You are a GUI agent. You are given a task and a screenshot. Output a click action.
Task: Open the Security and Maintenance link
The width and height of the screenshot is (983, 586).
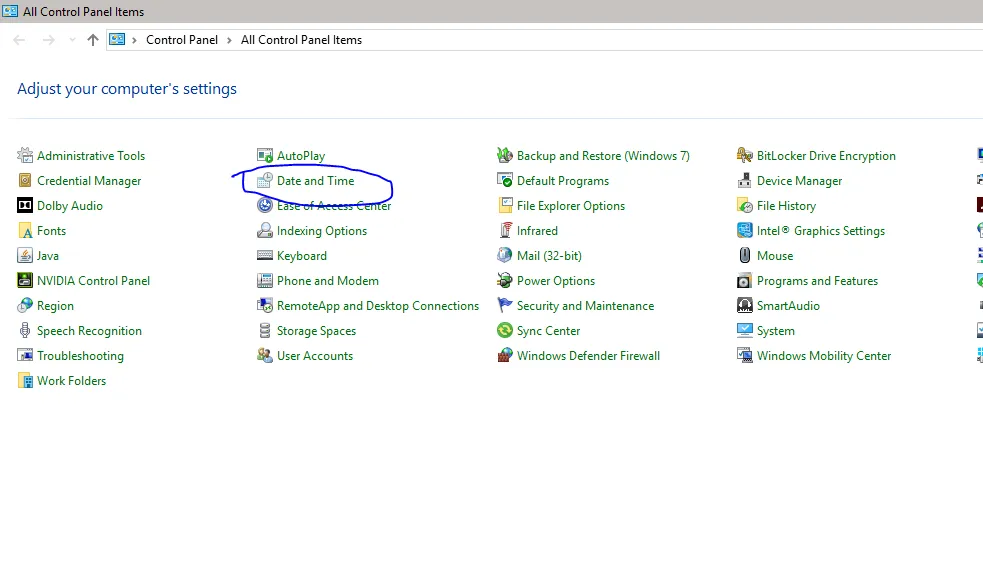tap(586, 306)
